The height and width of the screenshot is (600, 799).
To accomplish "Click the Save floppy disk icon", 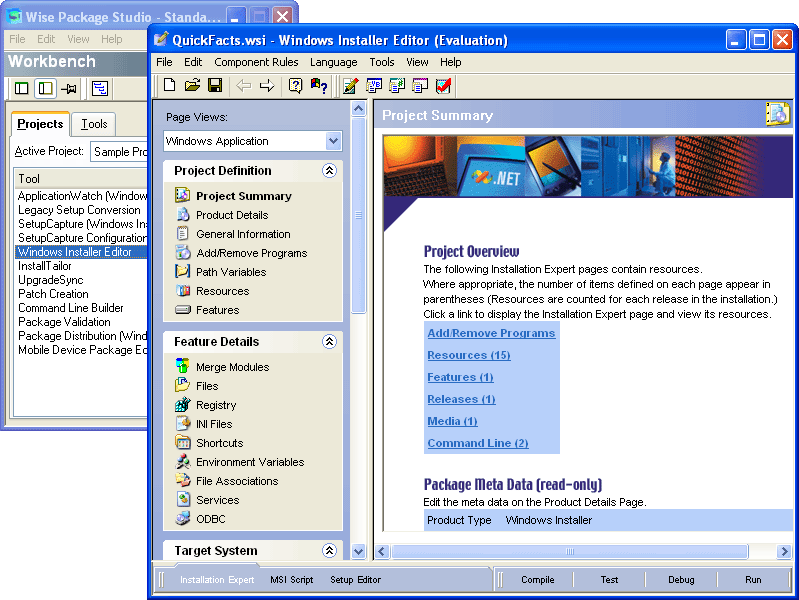I will (215, 85).
